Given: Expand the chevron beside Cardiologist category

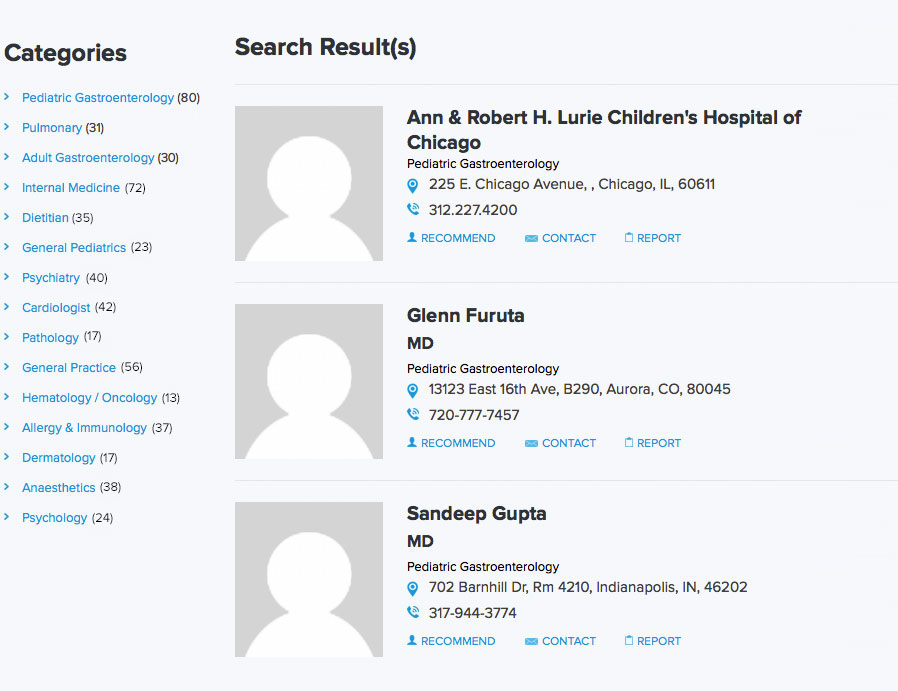Looking at the screenshot, I should [x=7, y=307].
